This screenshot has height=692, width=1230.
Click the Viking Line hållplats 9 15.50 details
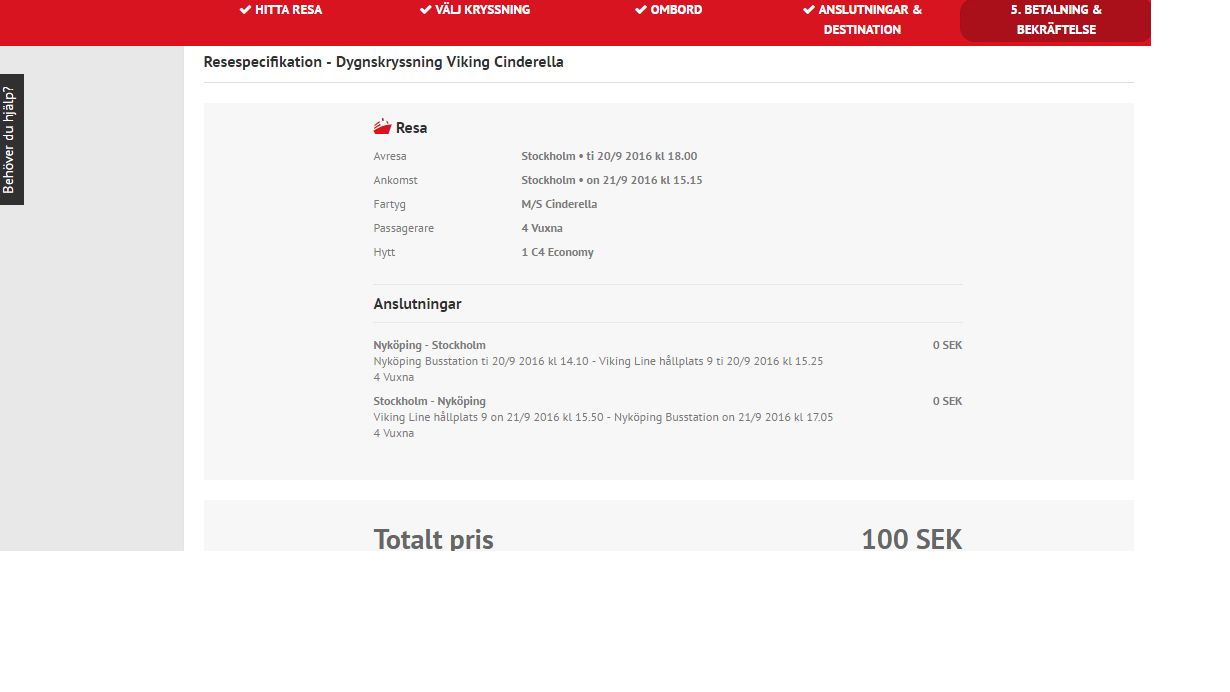tap(603, 417)
